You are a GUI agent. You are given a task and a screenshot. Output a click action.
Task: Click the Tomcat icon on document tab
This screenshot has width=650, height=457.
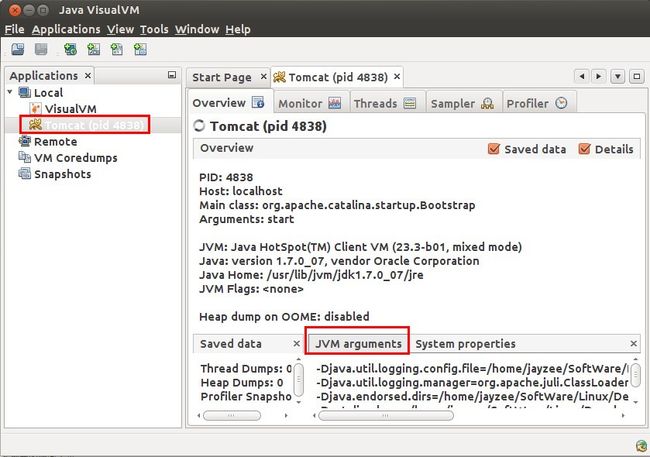[x=279, y=77]
